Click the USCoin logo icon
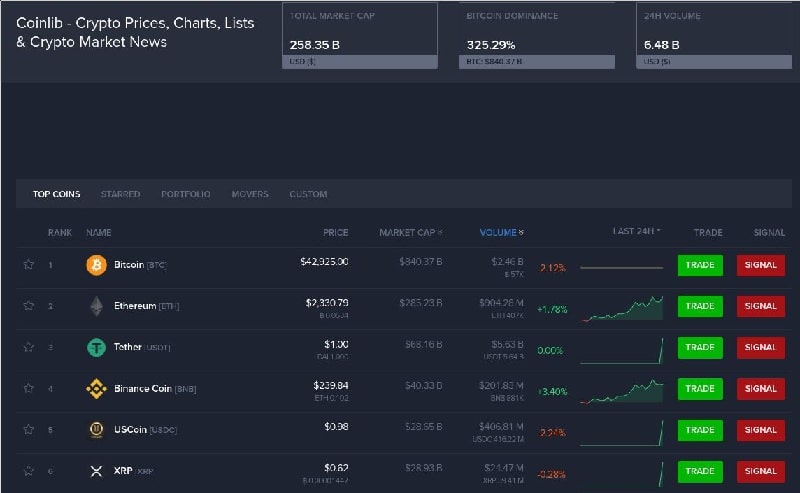The height and width of the screenshot is (493, 800). tap(96, 430)
